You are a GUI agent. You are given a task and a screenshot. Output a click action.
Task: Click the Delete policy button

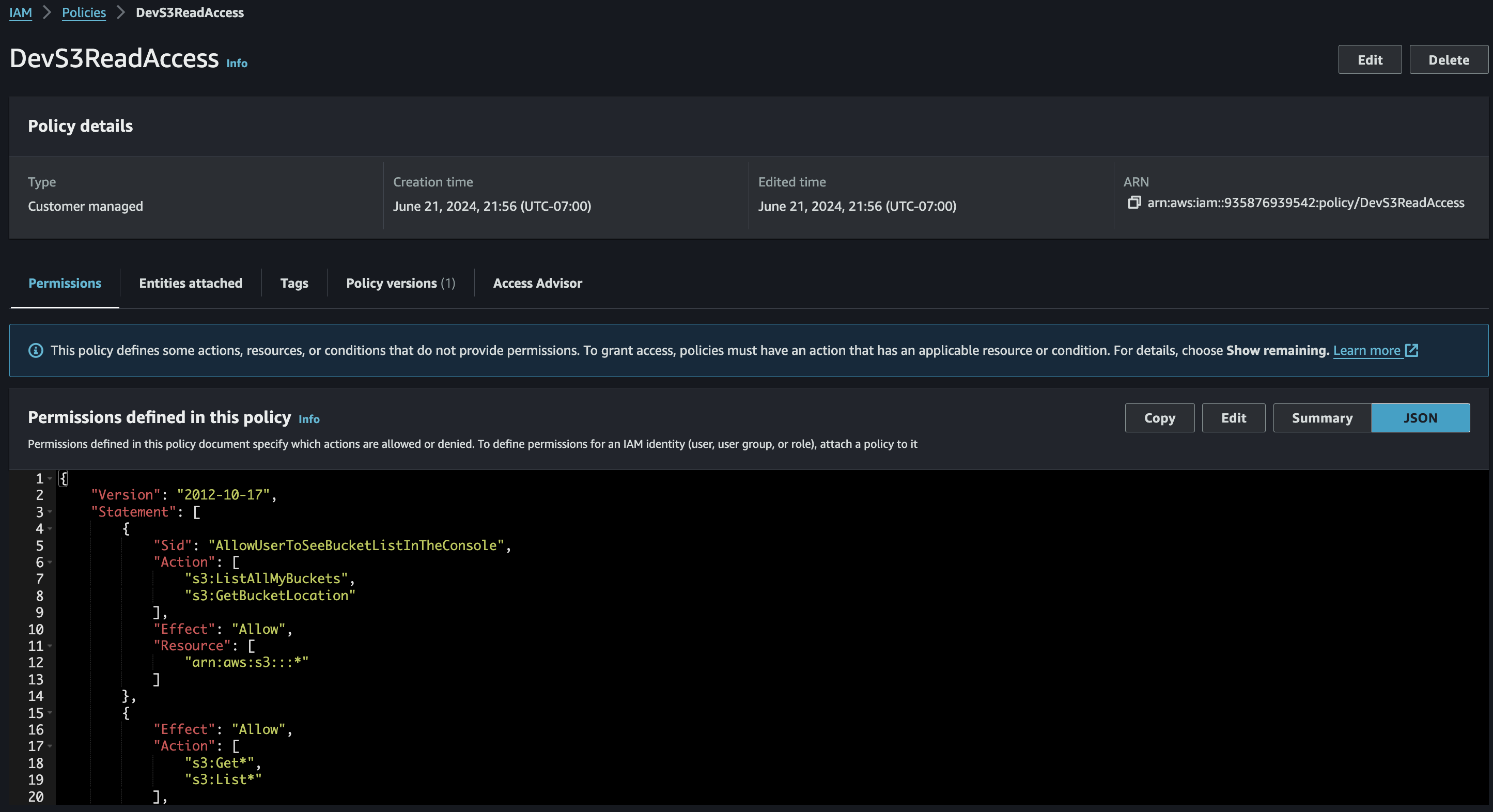(1448, 60)
